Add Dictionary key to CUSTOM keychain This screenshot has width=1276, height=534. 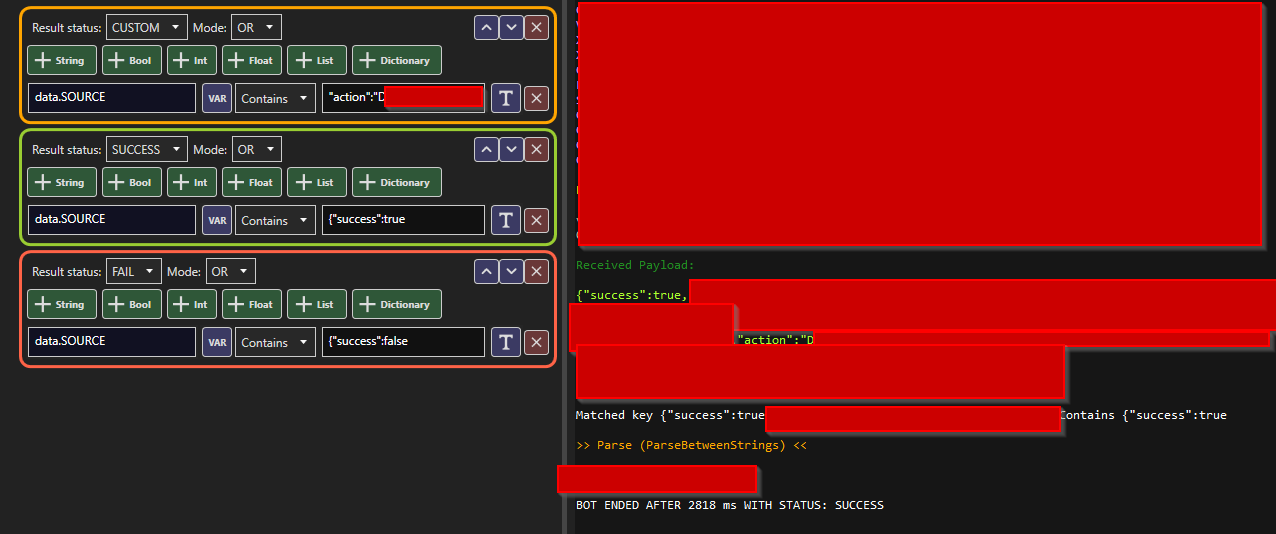(397, 60)
